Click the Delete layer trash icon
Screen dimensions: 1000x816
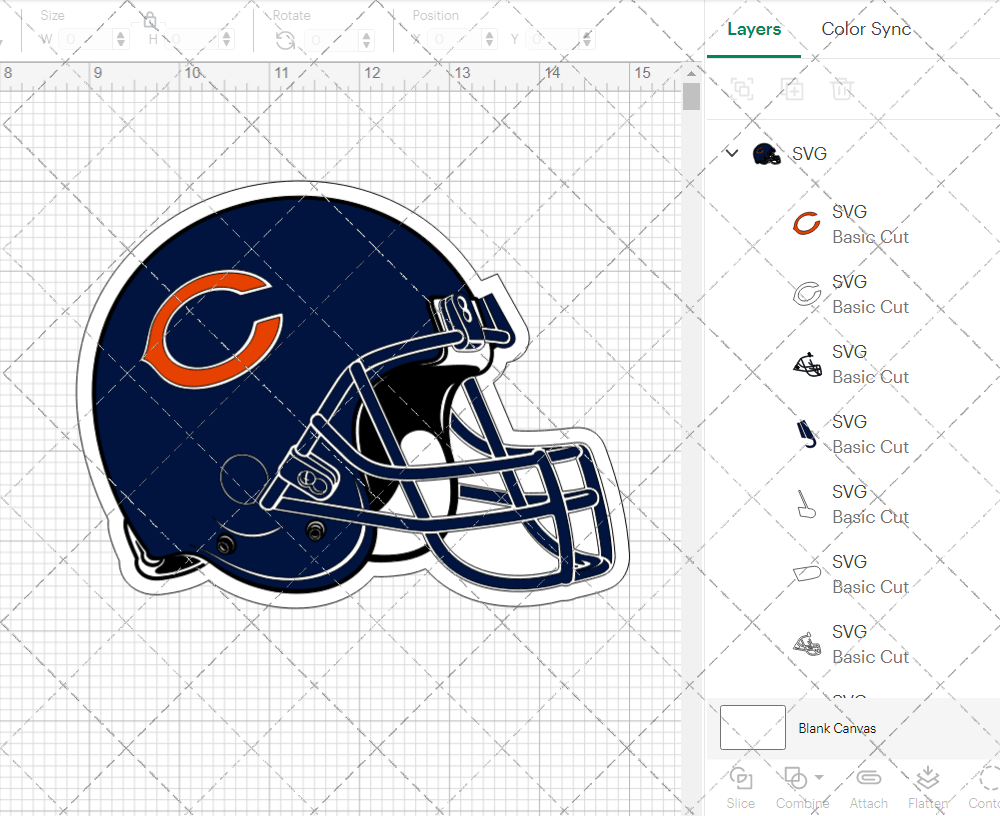pyautogui.click(x=842, y=90)
